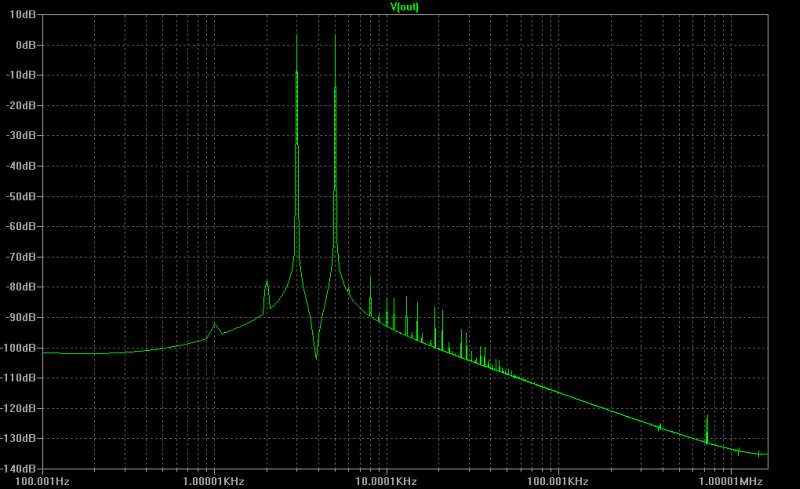Click the -40dB axis label
800x489 pixels.
coord(20,166)
